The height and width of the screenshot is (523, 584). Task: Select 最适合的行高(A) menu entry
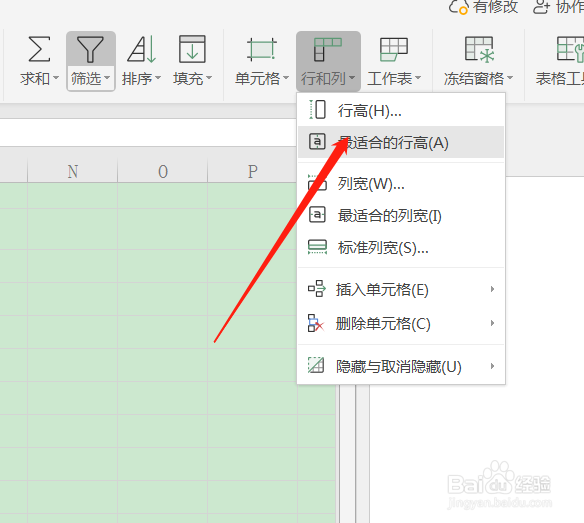click(x=401, y=142)
